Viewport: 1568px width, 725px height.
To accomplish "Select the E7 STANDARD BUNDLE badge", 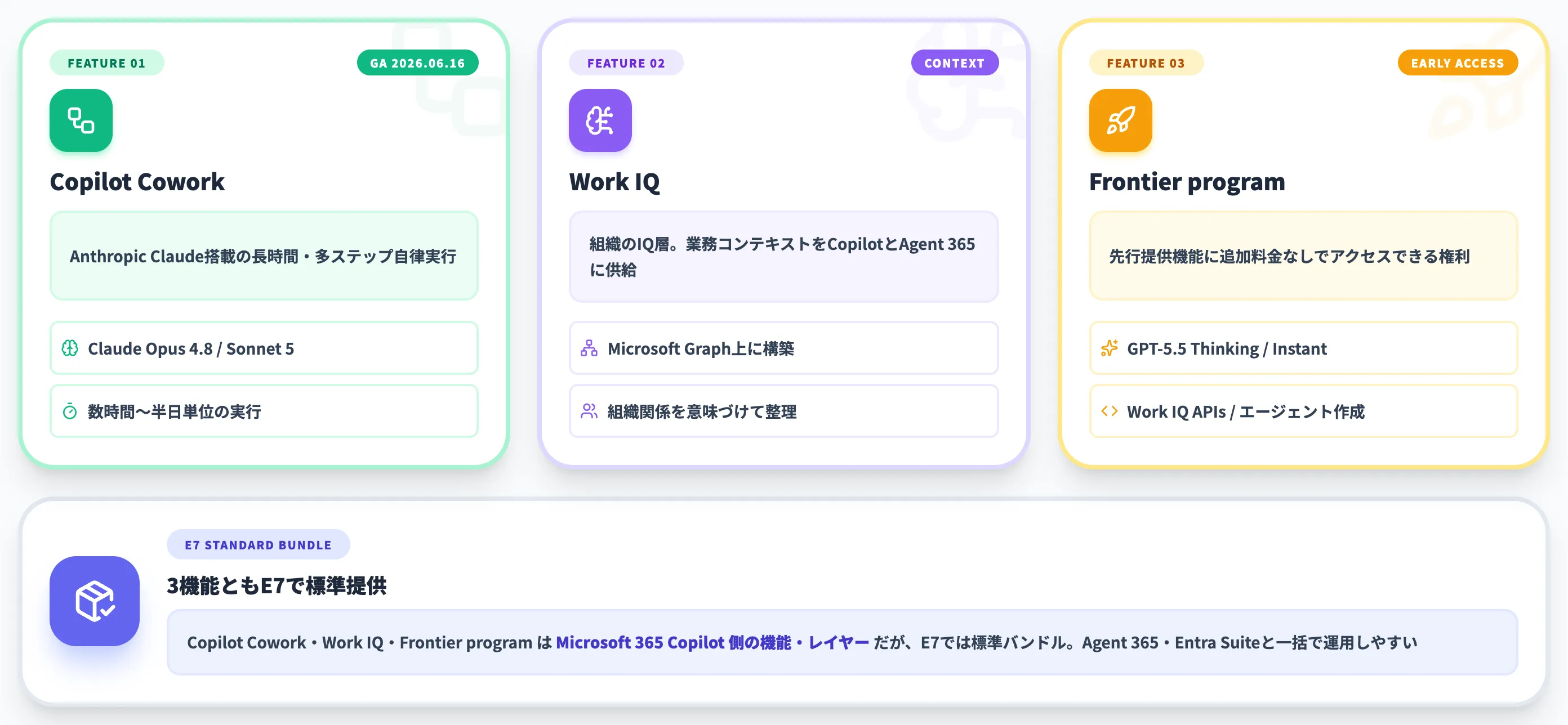I will [259, 545].
